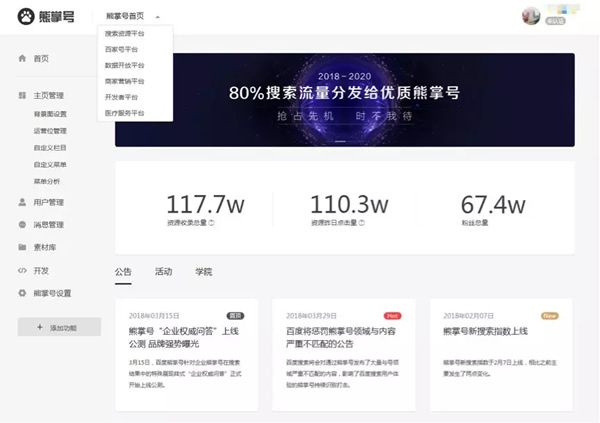
Task: Click the code brackets icon beside 开发
Action: [22, 270]
